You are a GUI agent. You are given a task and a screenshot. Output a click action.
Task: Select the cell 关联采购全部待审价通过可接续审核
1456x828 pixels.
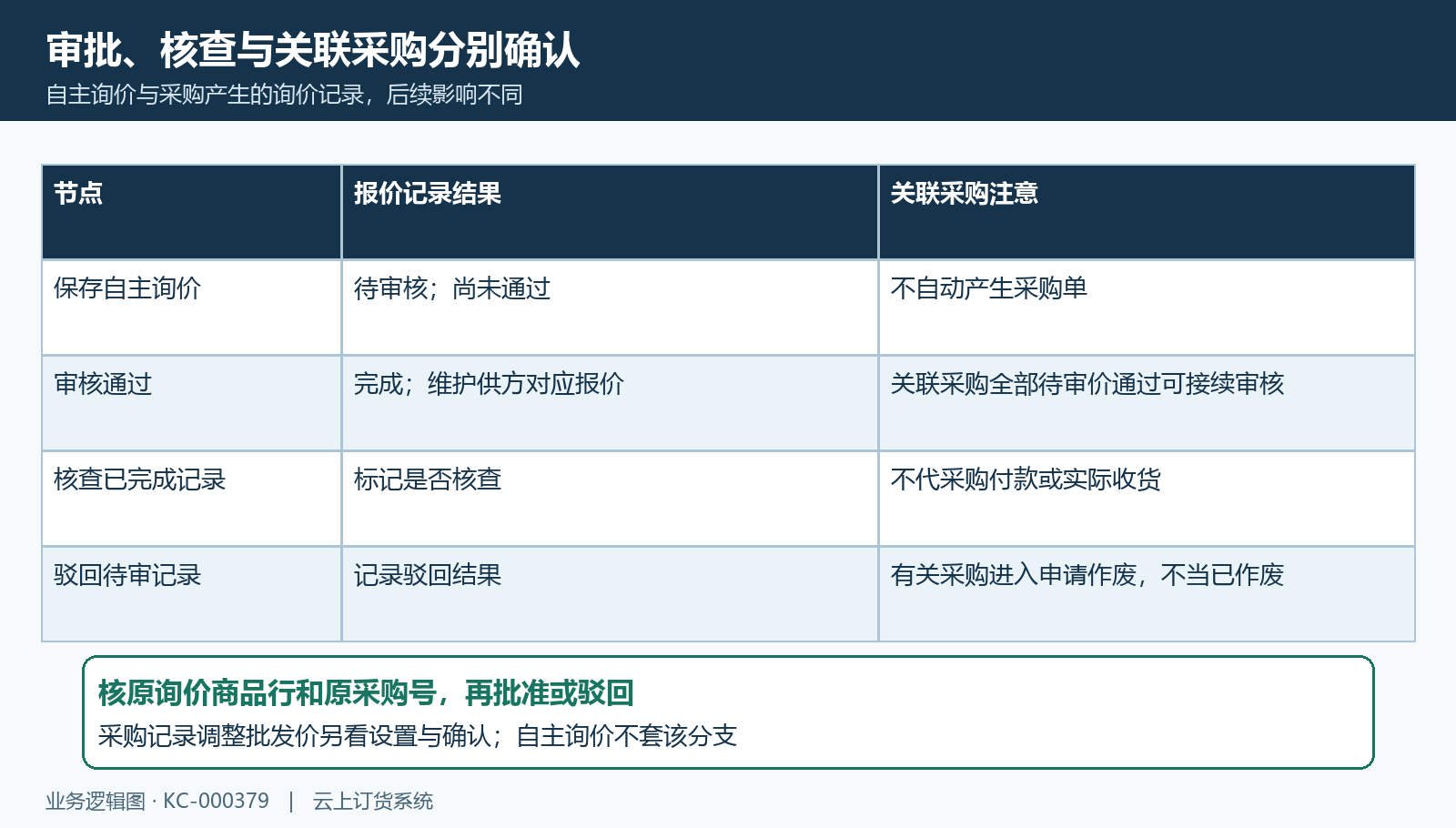pyautogui.click(x=1147, y=403)
